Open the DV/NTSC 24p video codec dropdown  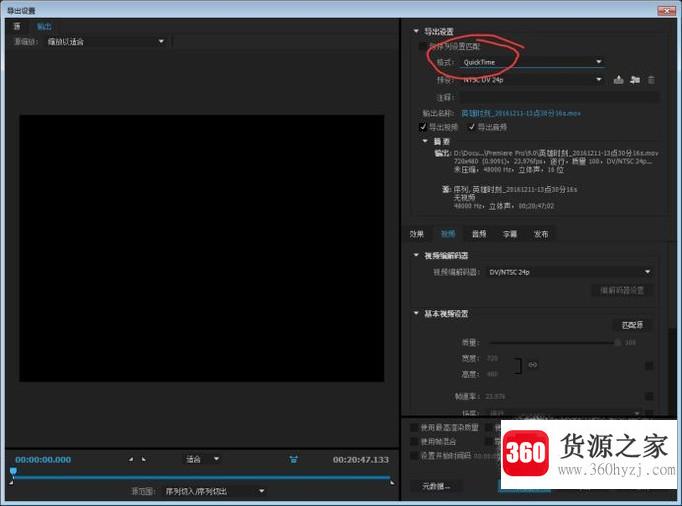point(569,272)
